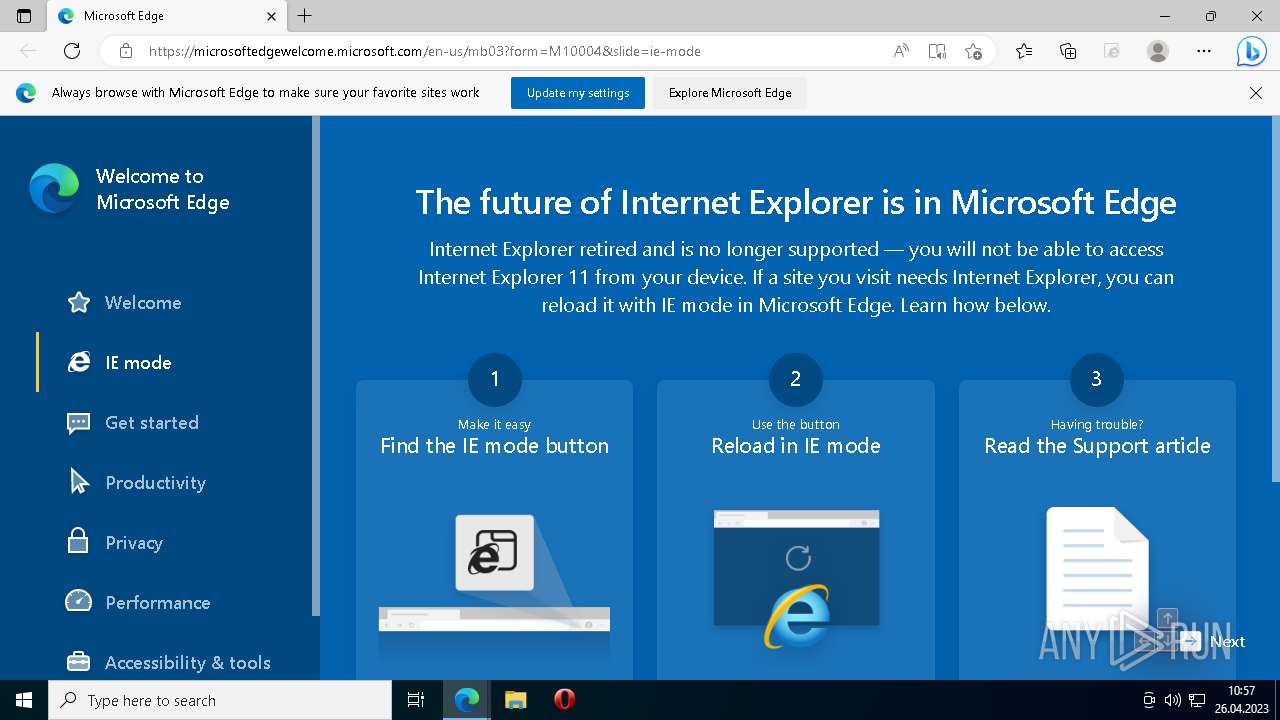Click Update my settings button
The image size is (1280, 720).
(x=578, y=93)
